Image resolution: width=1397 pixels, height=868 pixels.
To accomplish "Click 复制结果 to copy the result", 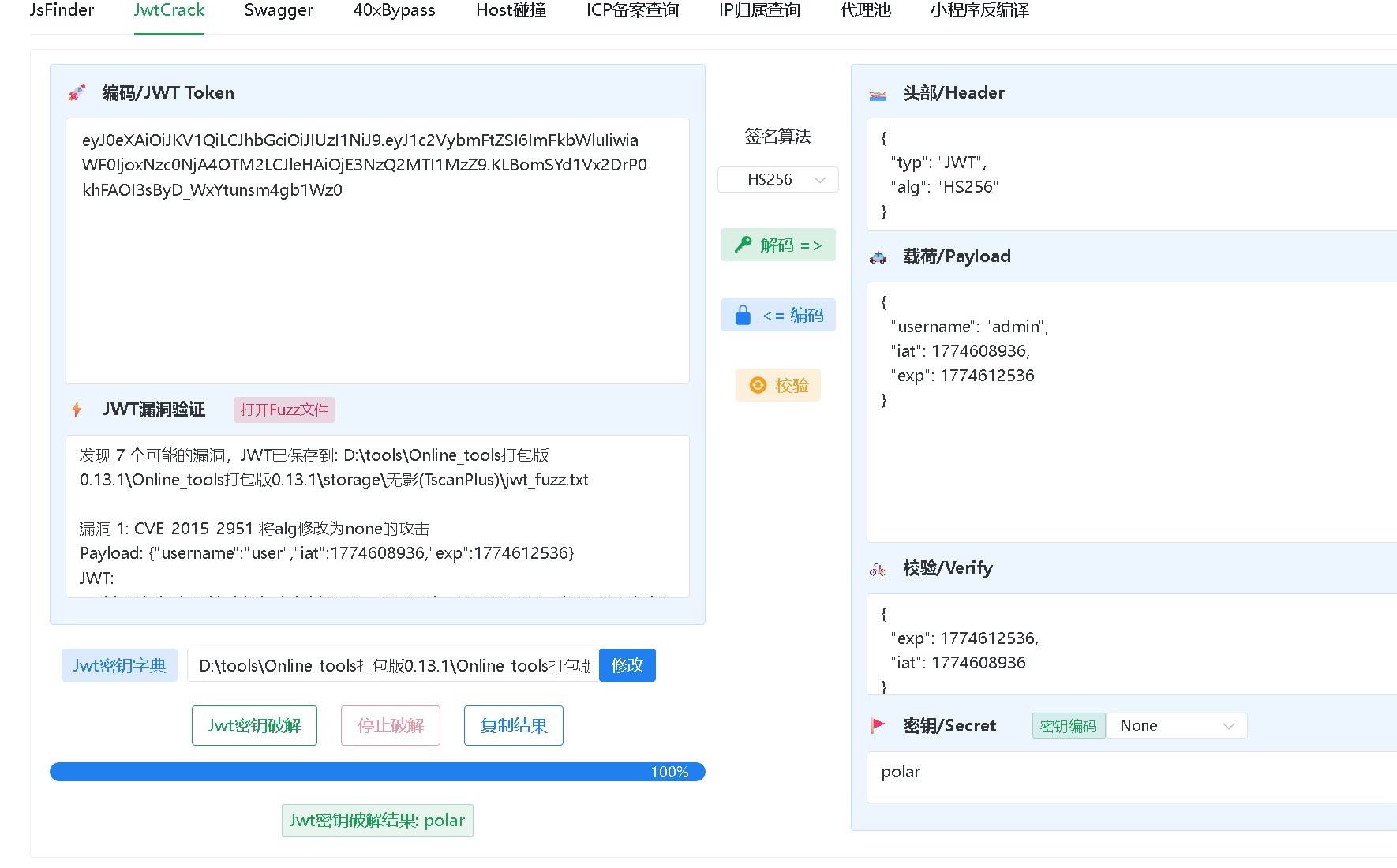I will (x=513, y=725).
